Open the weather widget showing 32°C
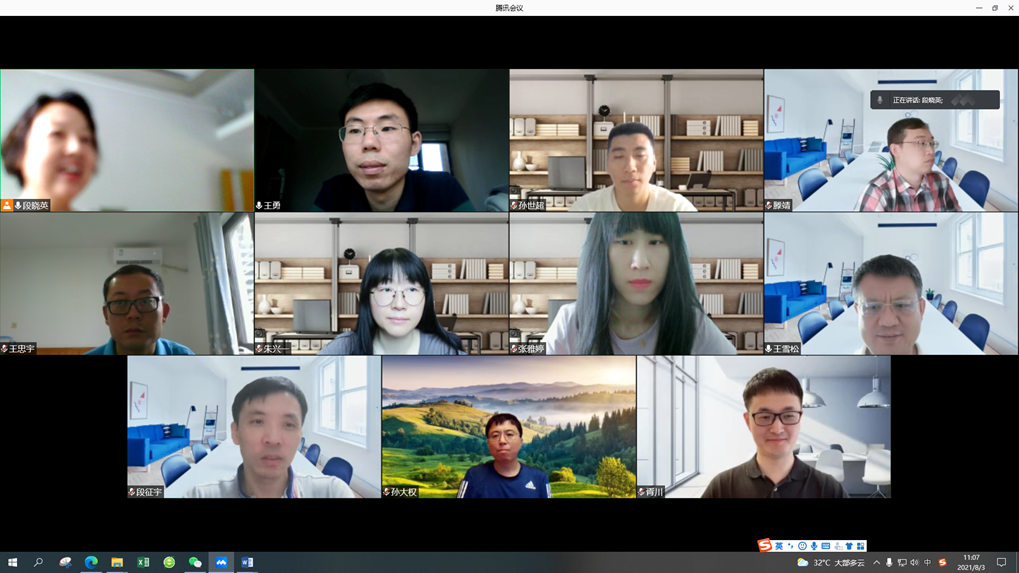 [831, 563]
